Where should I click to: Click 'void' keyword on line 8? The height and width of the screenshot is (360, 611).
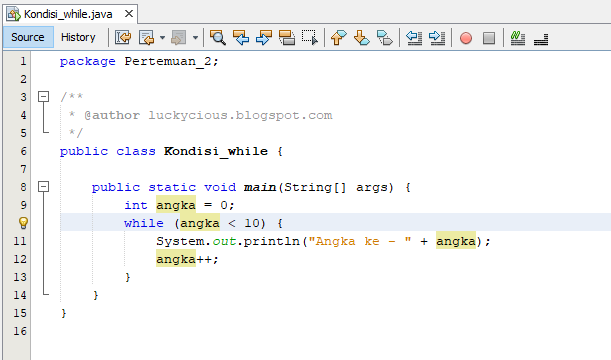pyautogui.click(x=220, y=187)
